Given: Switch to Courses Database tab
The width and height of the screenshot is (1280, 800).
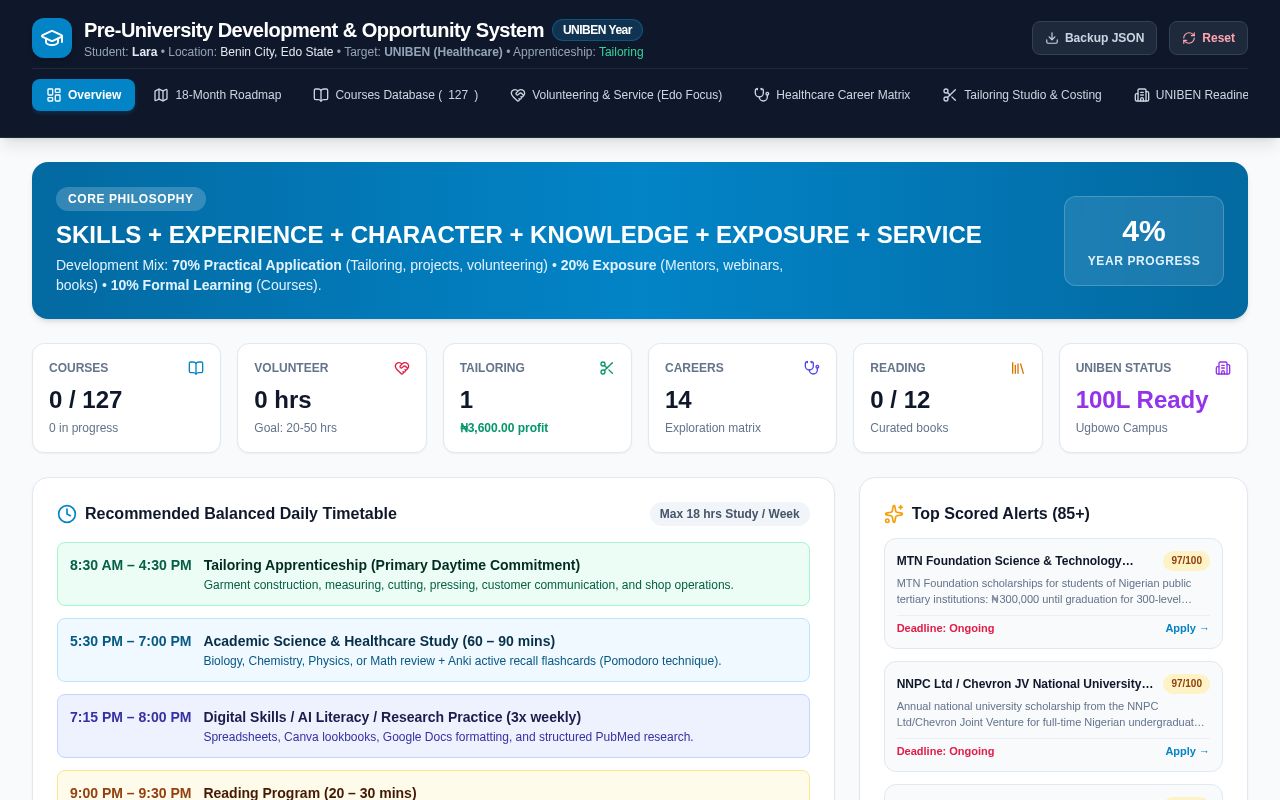Looking at the screenshot, I should (396, 95).
